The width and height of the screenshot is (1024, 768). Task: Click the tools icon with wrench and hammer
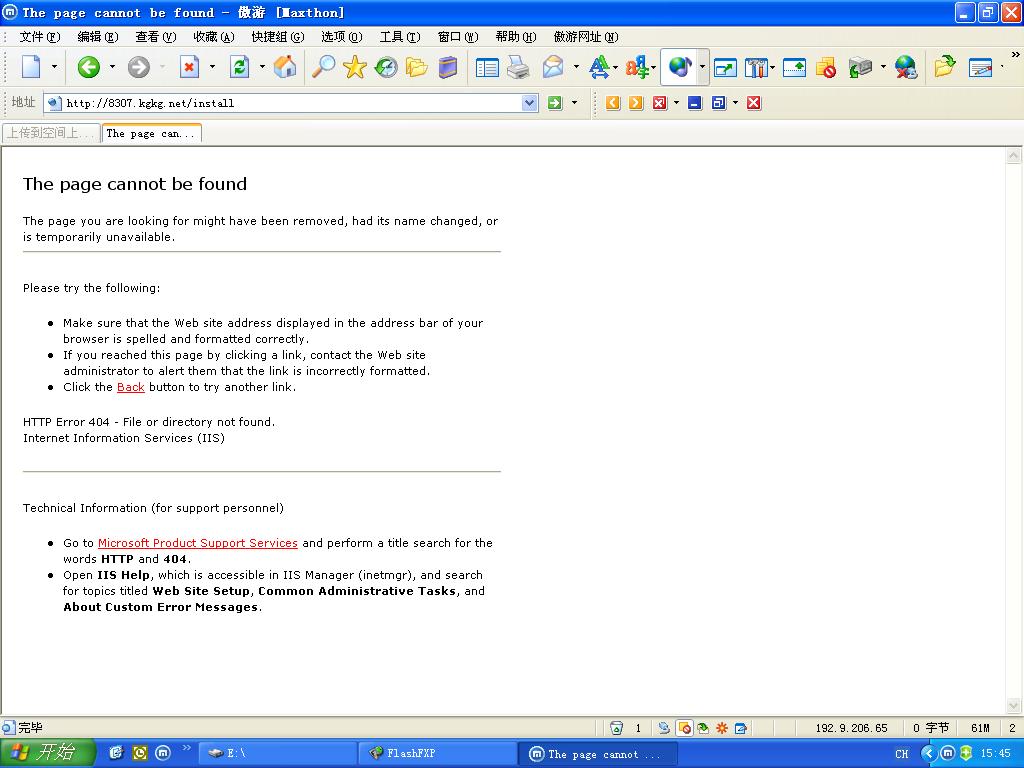(x=756, y=67)
